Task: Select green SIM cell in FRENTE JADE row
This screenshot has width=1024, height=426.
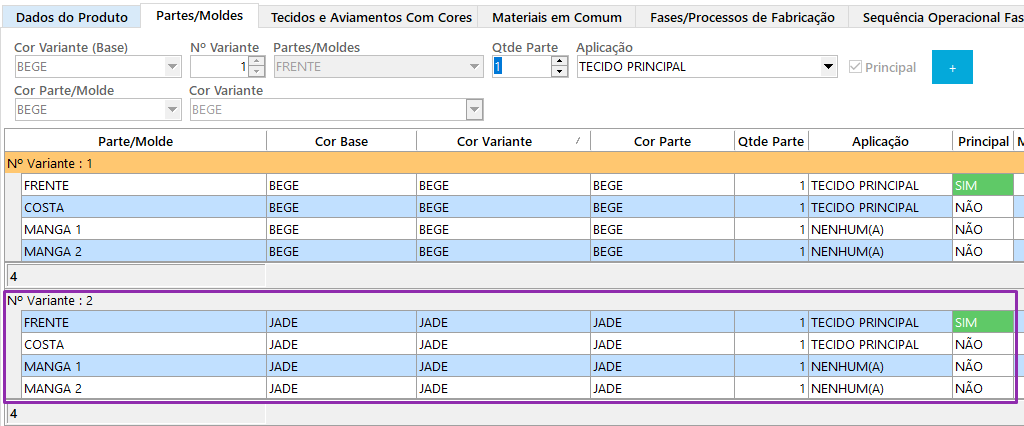Action: [x=982, y=322]
